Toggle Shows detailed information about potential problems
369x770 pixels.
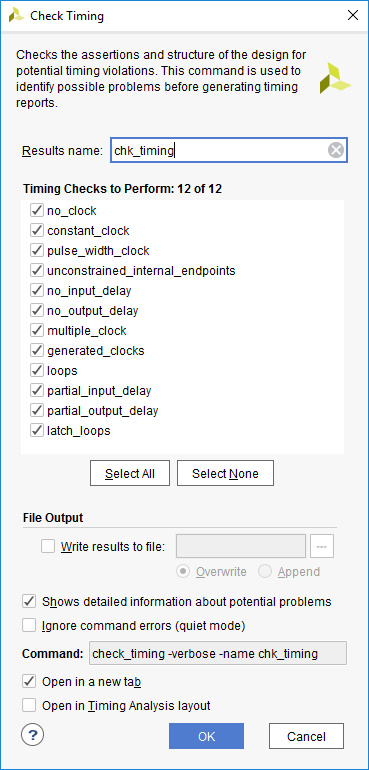(x=29, y=601)
